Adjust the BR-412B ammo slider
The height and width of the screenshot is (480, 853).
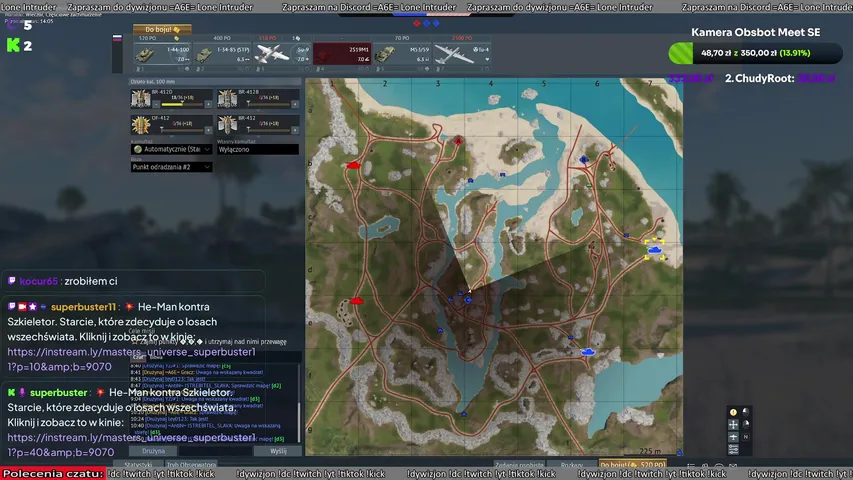[269, 104]
